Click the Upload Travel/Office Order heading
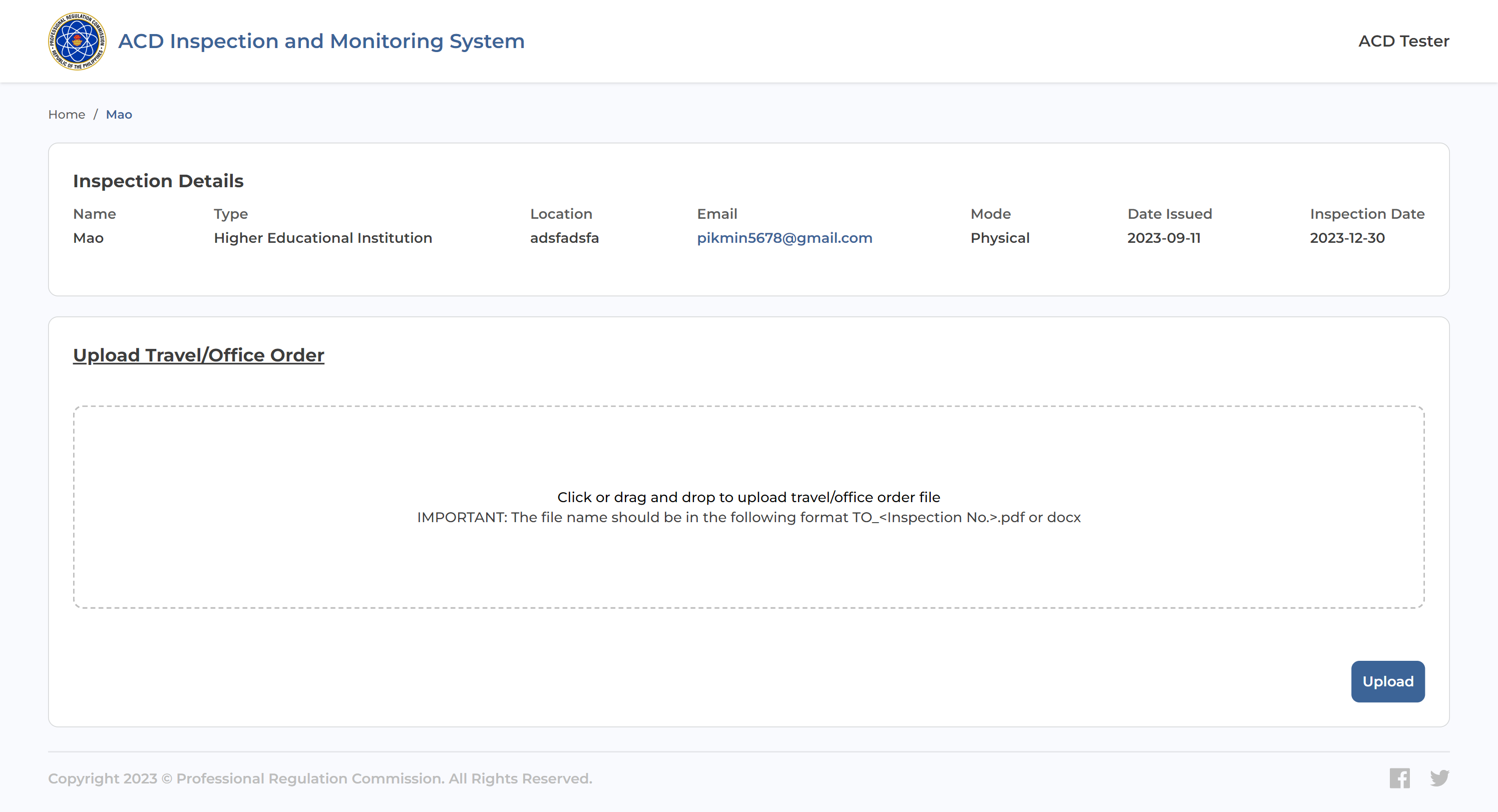Viewport: 1498px width, 812px height. pos(198,355)
